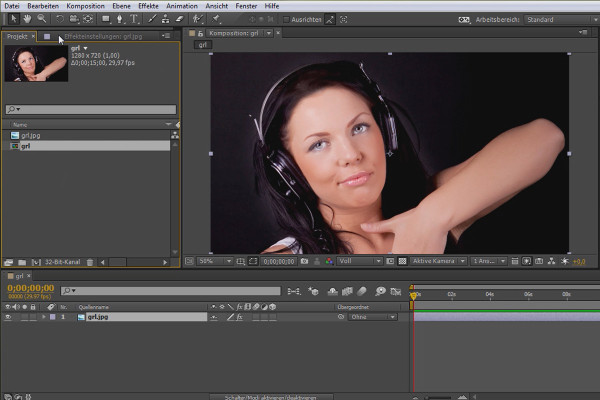
Task: Switch to Effekteinstellungen: grl.jpg tab
Action: tap(103, 36)
